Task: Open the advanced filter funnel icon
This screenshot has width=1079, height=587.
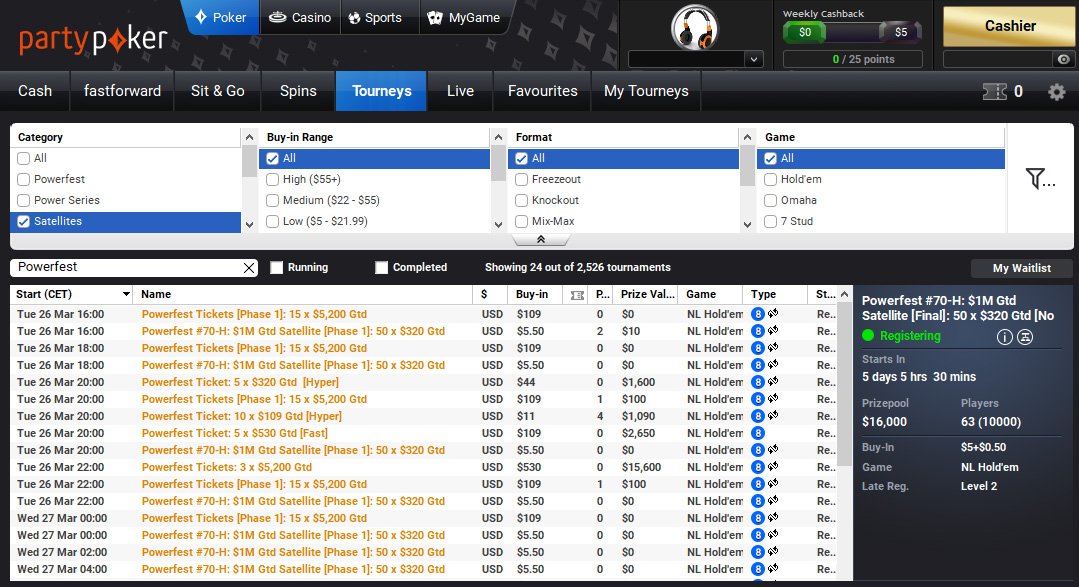Action: 1040,180
